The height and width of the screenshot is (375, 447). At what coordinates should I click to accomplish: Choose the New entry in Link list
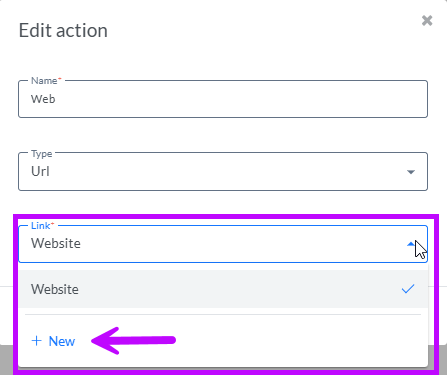[53, 341]
